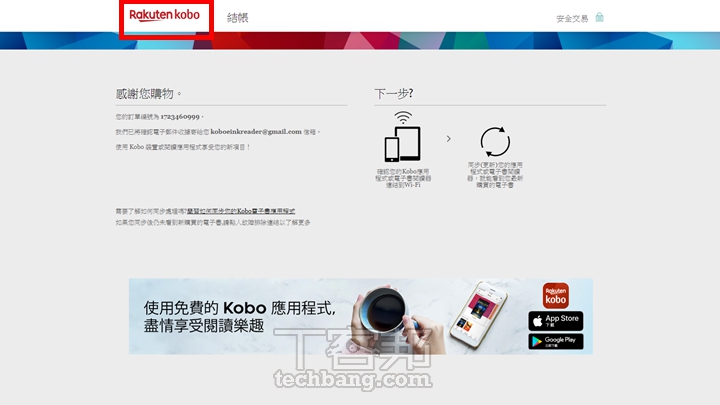This screenshot has height=405, width=720.
Task: Select the order number 1723460999
Action: 180,117
